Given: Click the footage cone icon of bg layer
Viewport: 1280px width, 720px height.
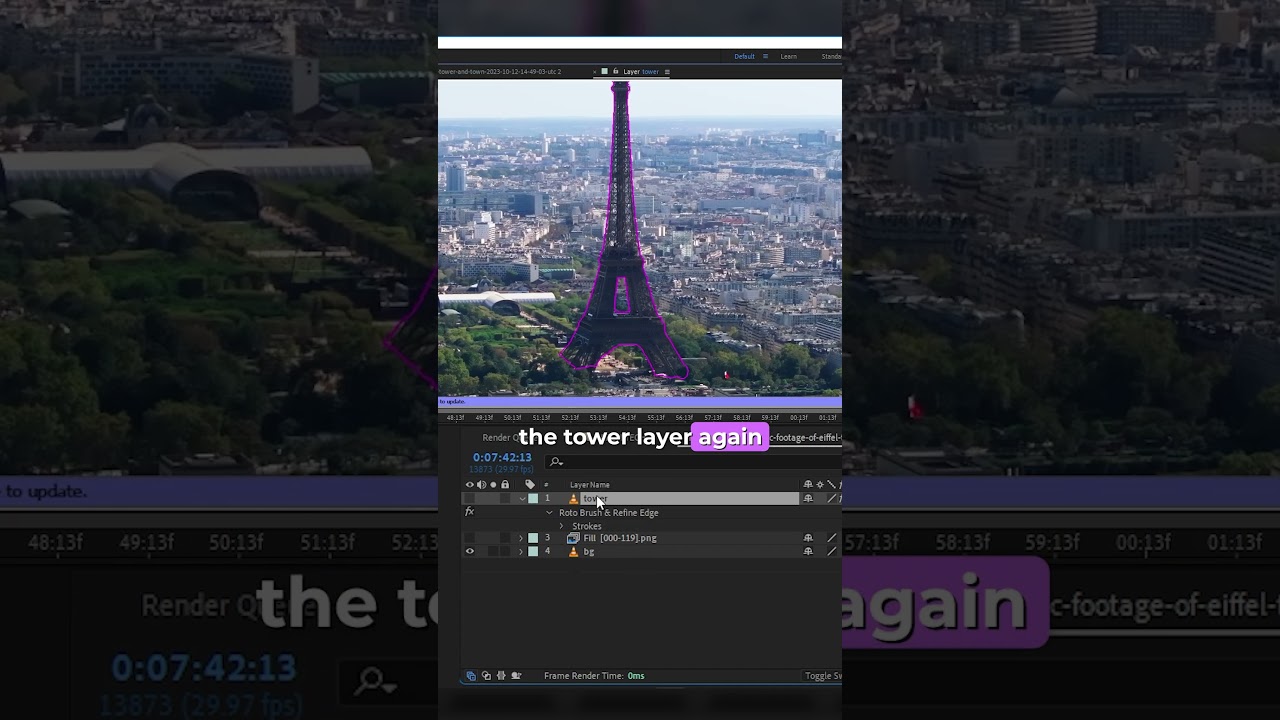Looking at the screenshot, I should tap(573, 552).
